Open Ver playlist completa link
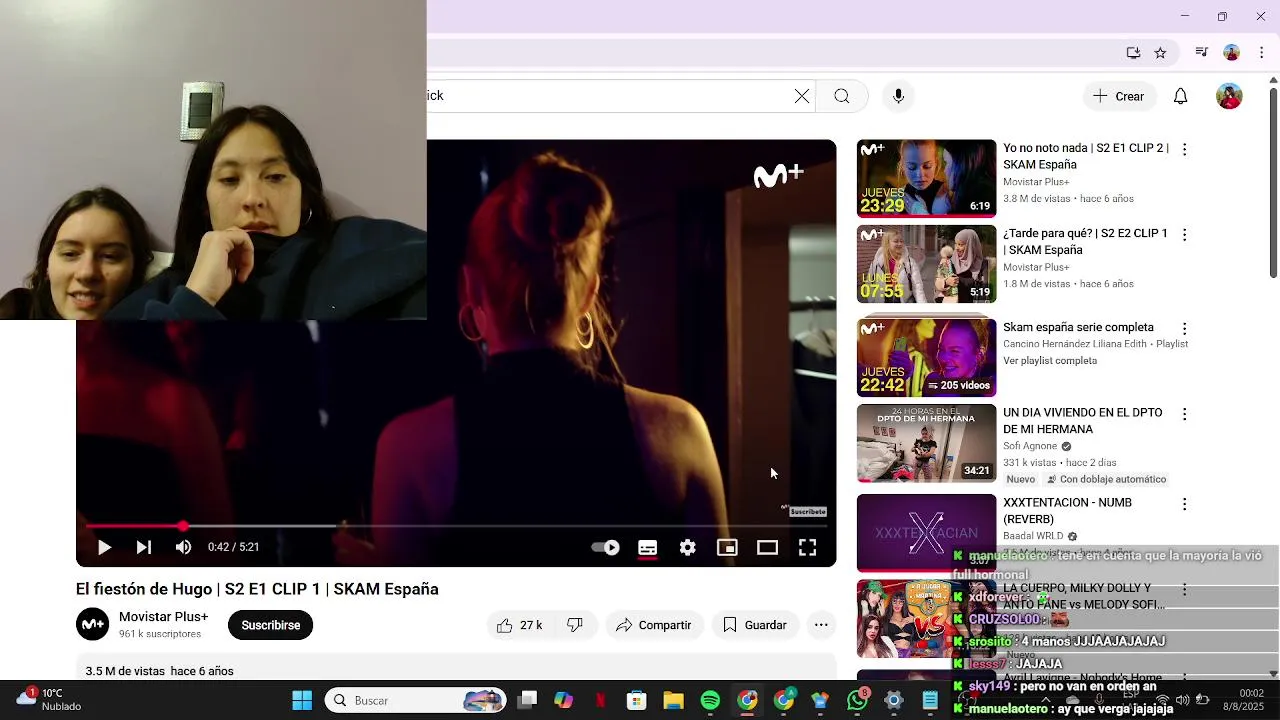This screenshot has height=720, width=1280. tap(1050, 361)
